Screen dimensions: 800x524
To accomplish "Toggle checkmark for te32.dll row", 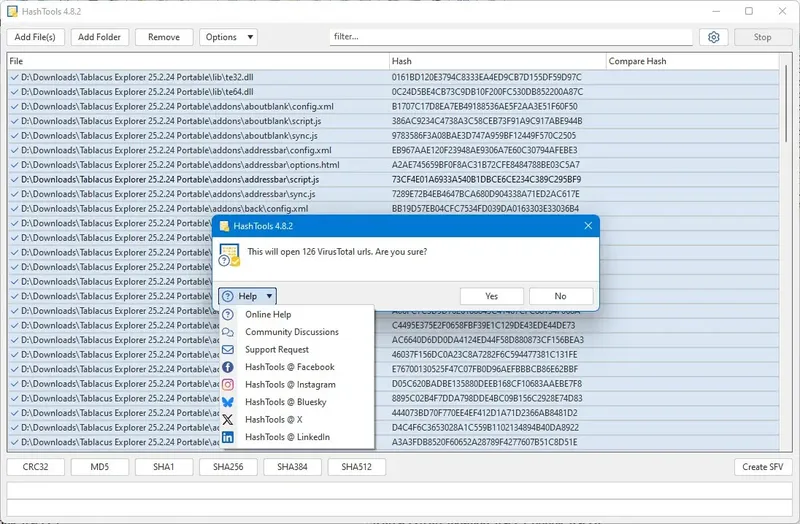I will 14,78.
